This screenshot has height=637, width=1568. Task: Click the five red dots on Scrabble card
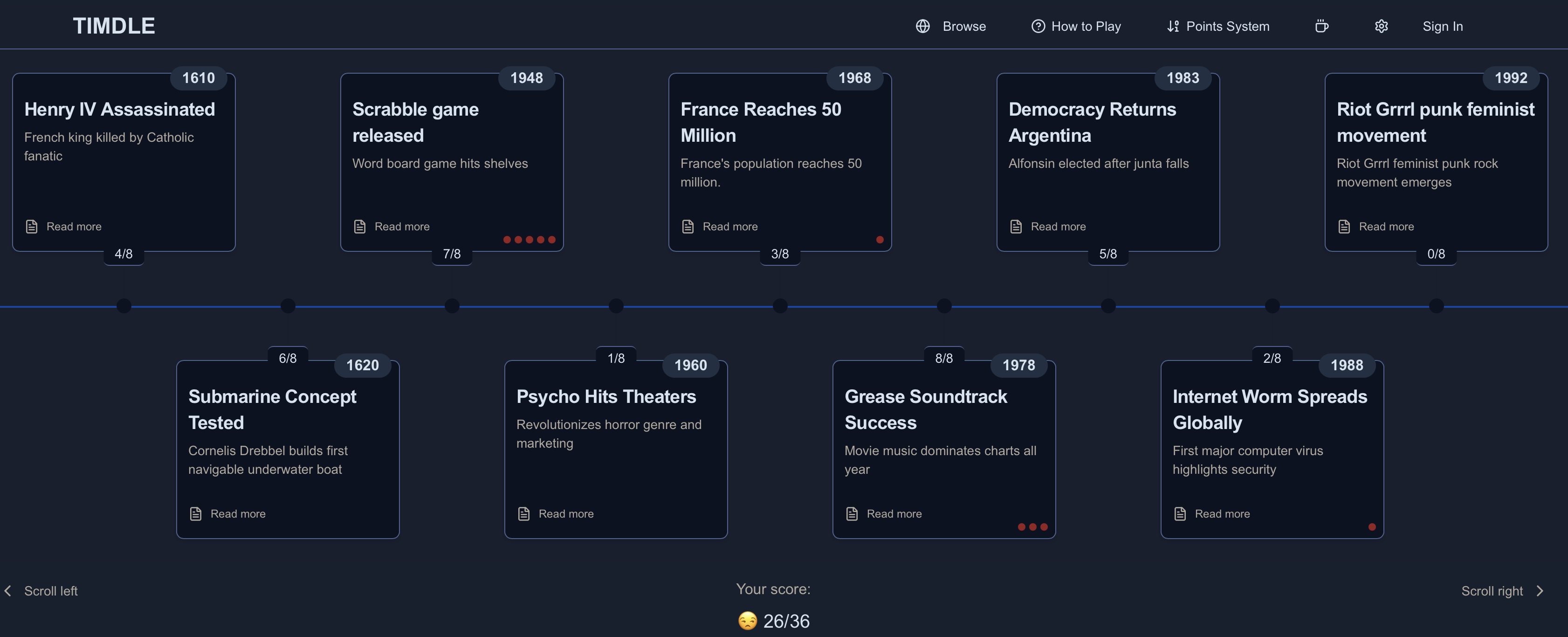(x=529, y=240)
